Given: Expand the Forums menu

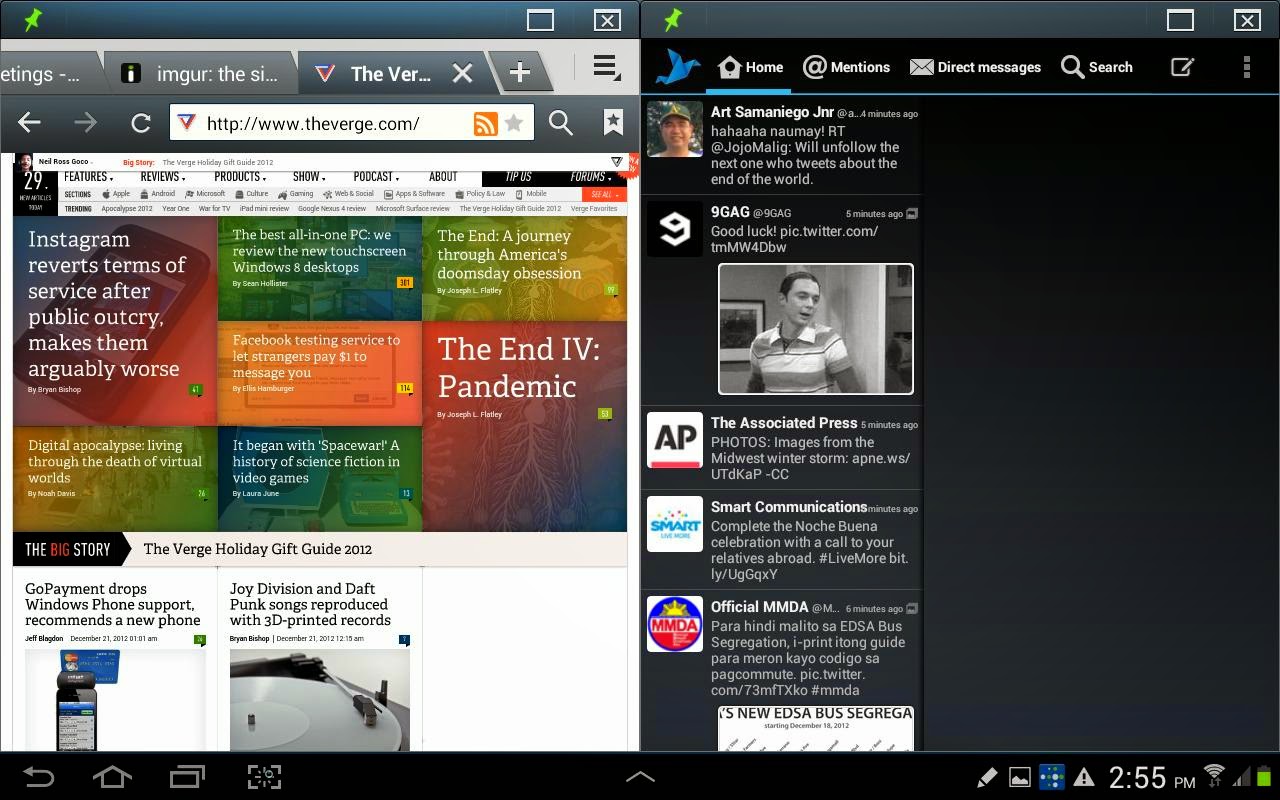Looking at the screenshot, I should coord(591,177).
